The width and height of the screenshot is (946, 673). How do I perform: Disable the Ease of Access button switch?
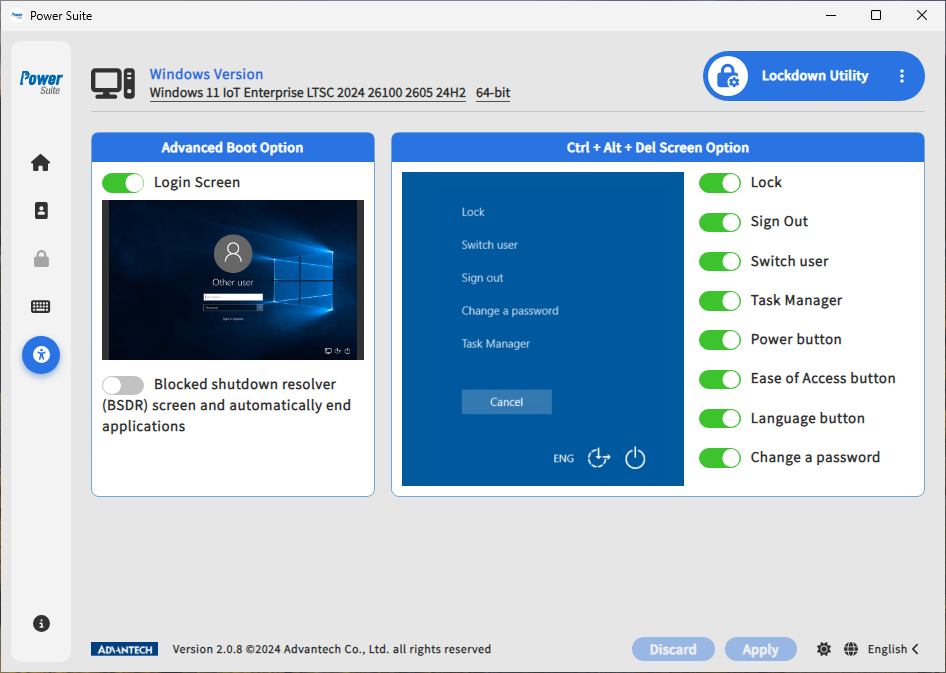pos(720,379)
